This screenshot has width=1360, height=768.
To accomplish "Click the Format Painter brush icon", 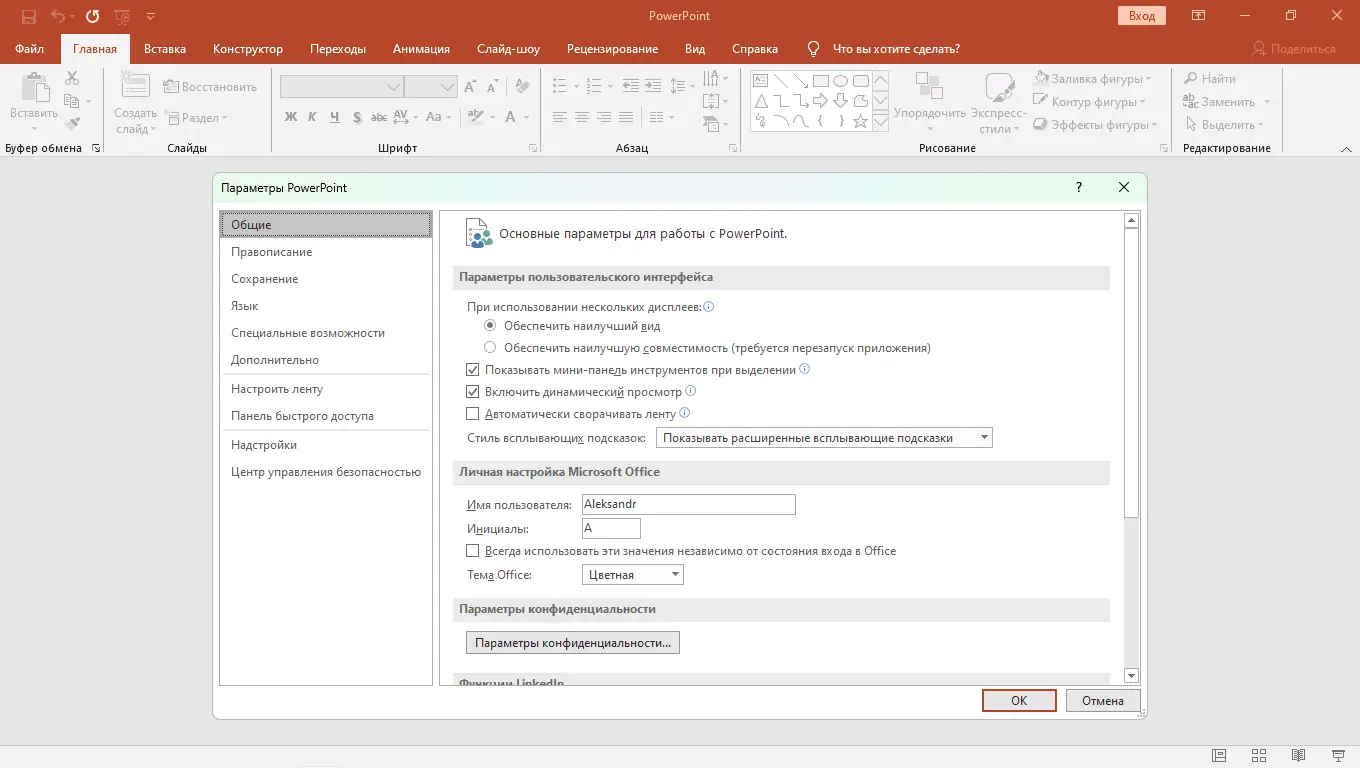I will click(x=72, y=124).
